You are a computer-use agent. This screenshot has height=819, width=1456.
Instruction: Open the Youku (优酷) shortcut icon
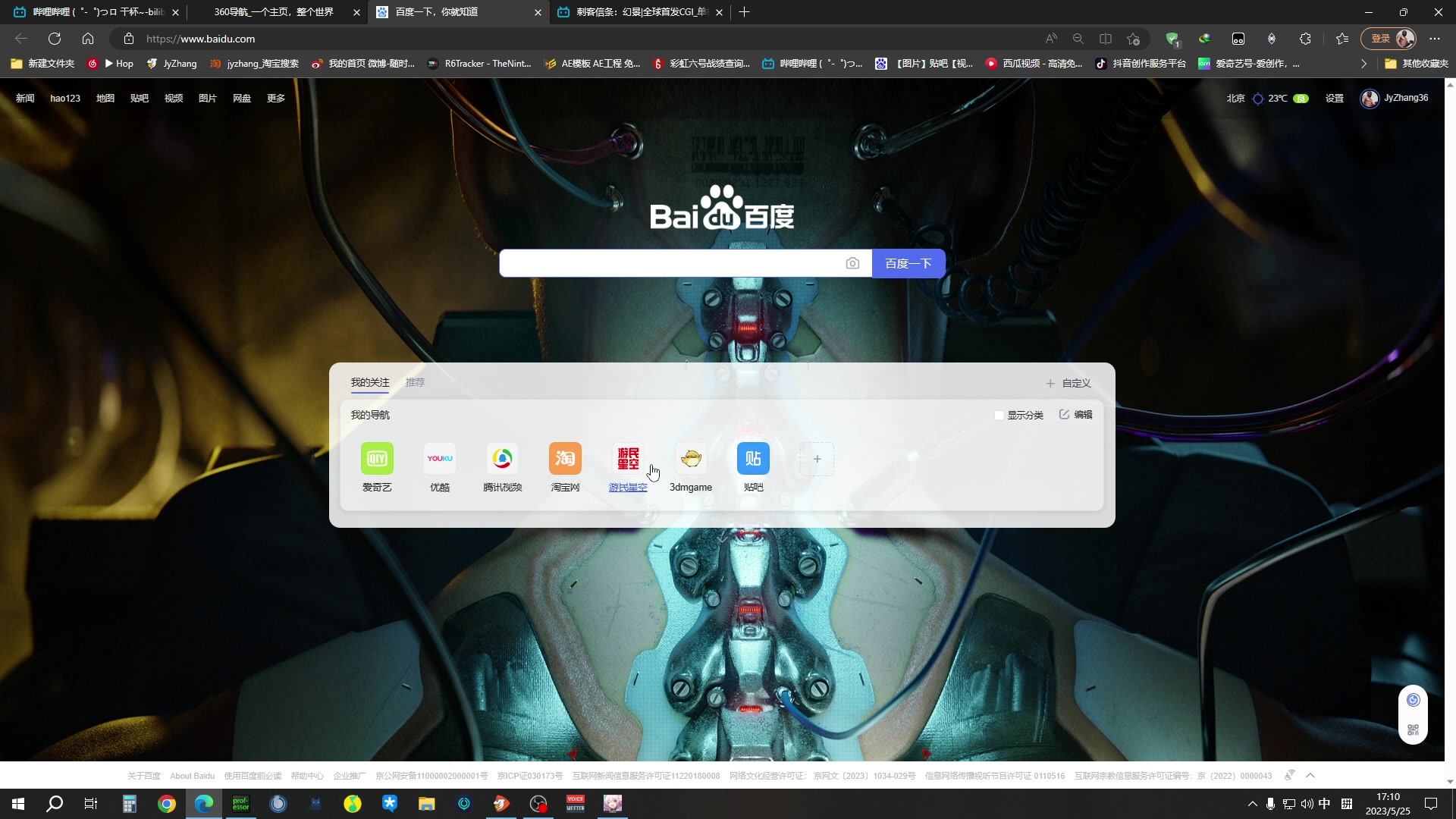point(440,458)
